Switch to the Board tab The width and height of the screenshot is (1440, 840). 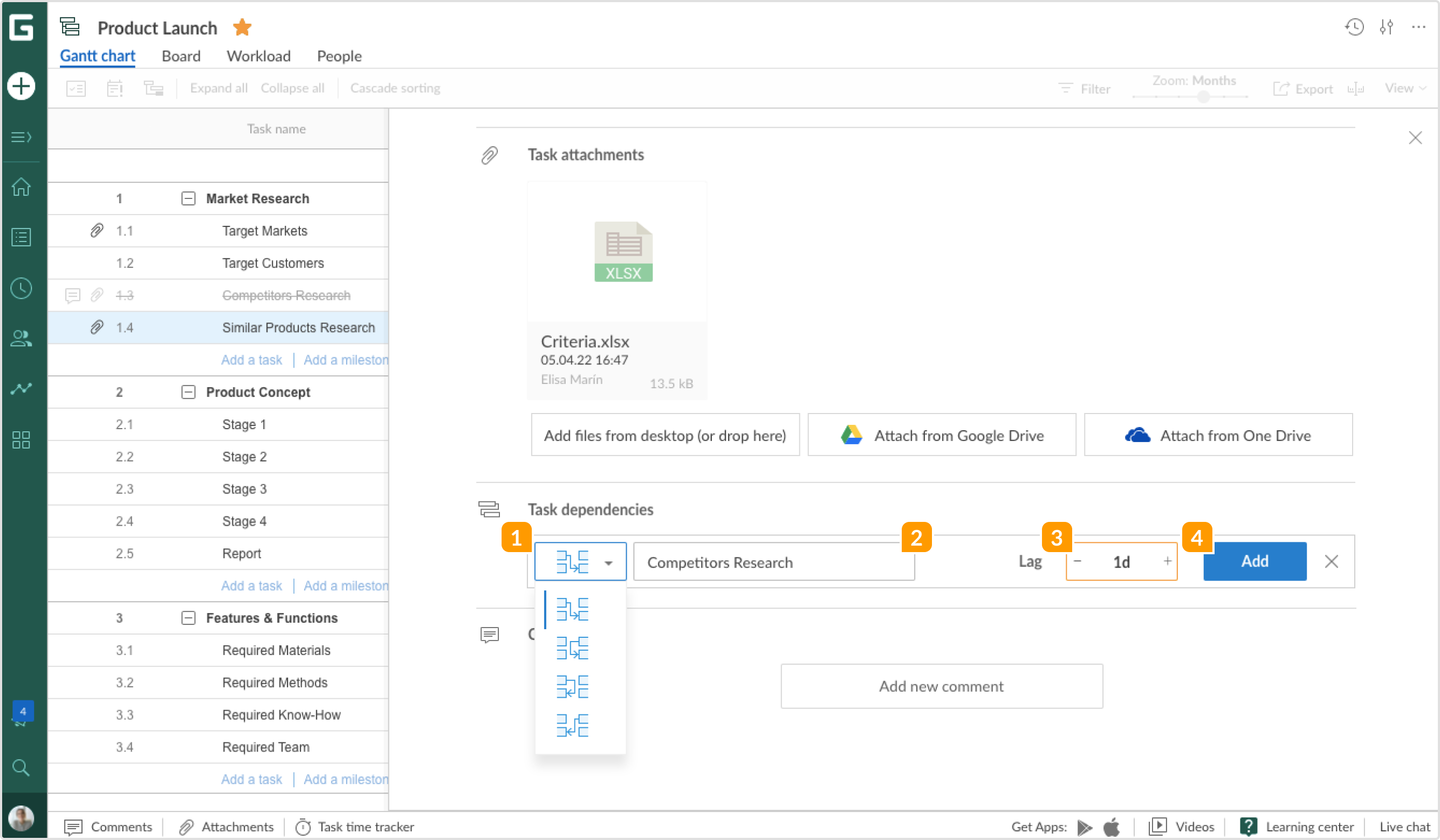coord(181,56)
